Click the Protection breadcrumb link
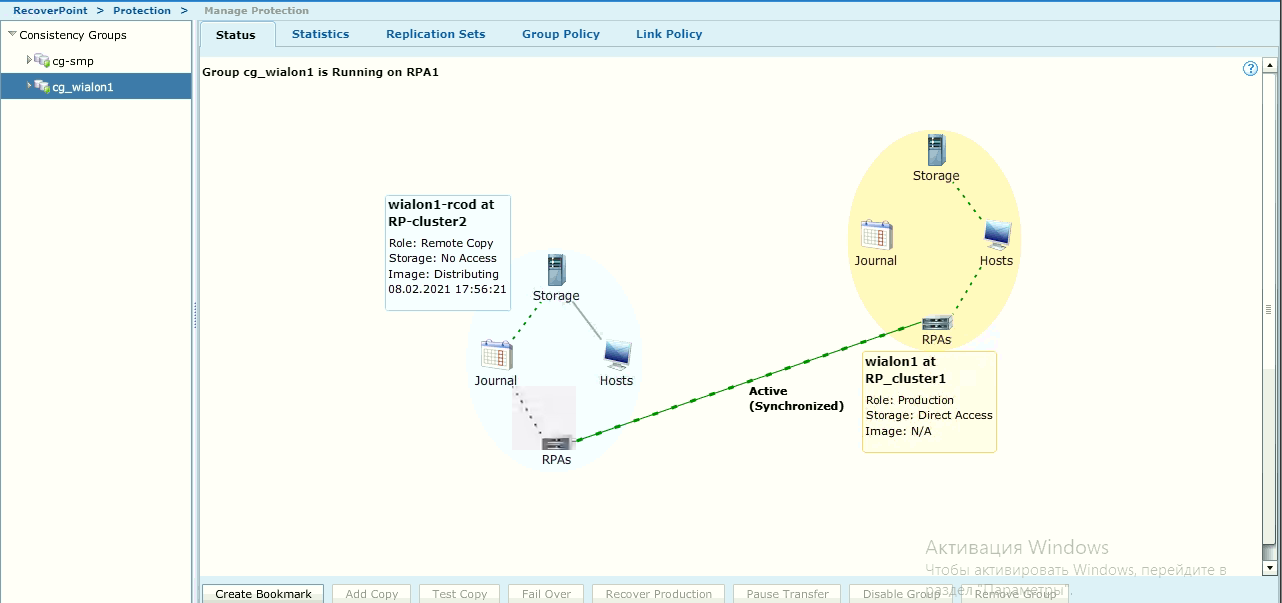The image size is (1282, 603). (x=142, y=10)
